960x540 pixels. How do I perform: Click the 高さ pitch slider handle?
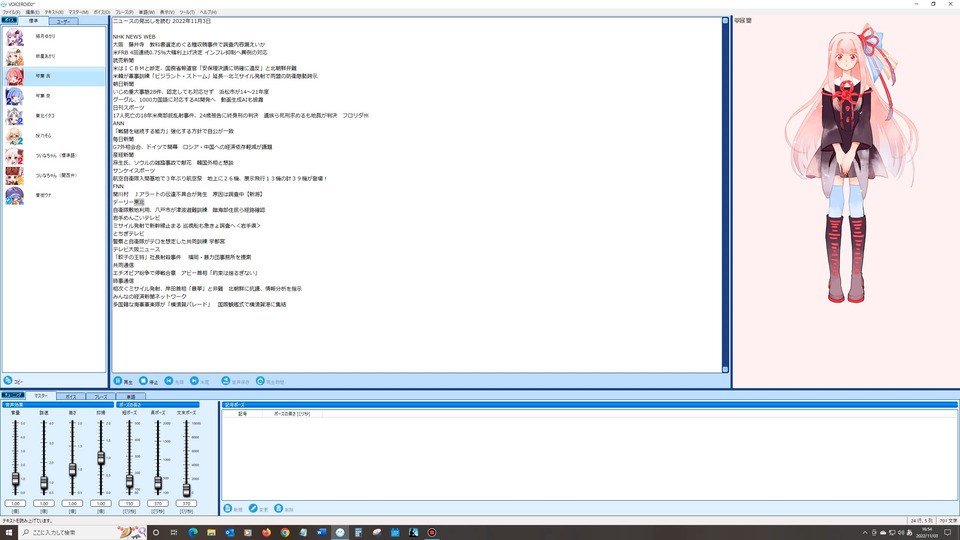[x=72, y=470]
